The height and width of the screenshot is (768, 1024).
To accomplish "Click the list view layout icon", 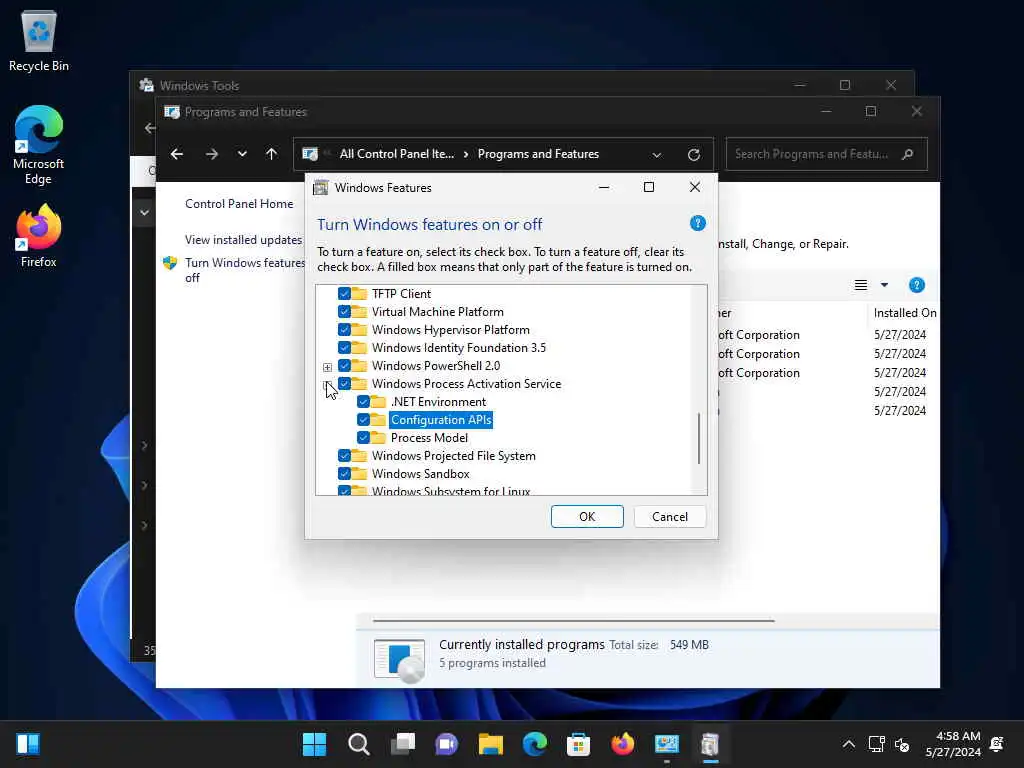I will pos(861,285).
